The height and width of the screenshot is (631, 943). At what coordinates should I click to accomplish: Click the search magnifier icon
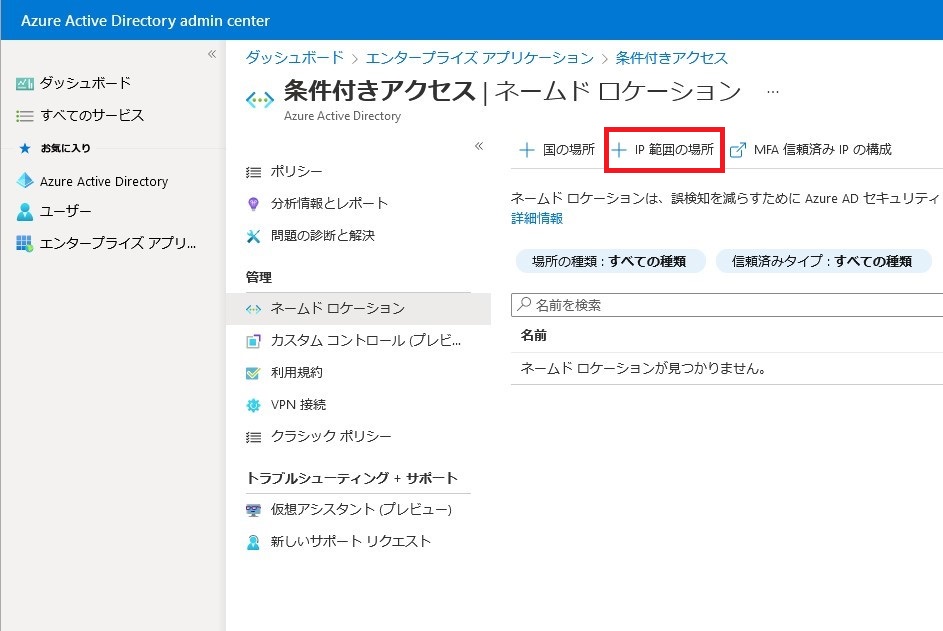pos(524,304)
